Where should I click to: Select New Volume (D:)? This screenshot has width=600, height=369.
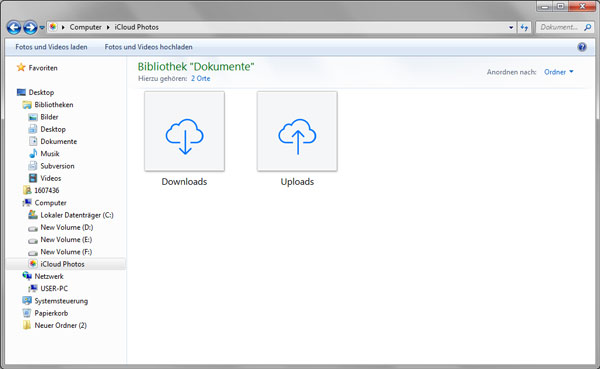67,227
